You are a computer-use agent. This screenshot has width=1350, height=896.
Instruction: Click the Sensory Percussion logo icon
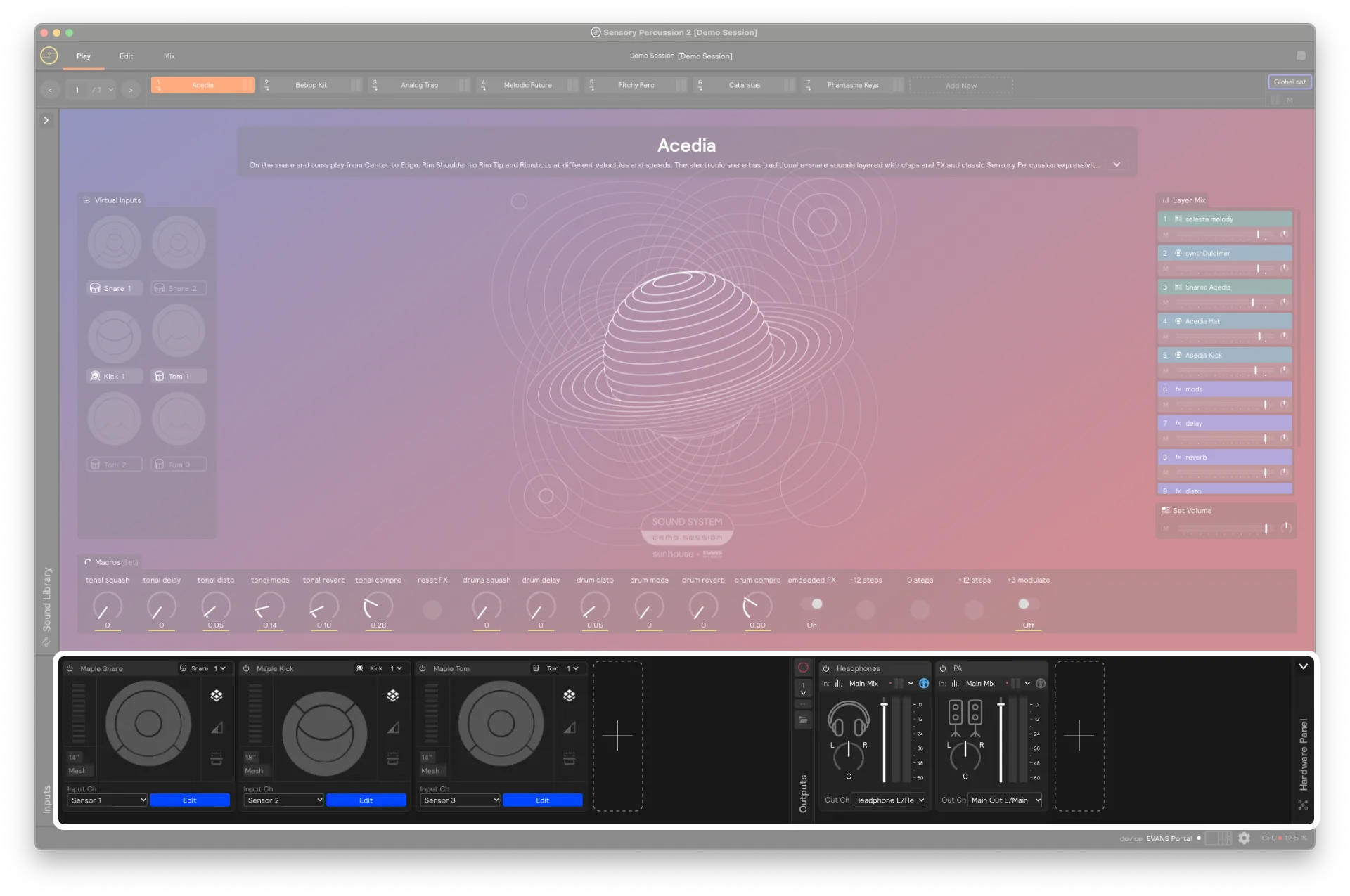(x=49, y=56)
